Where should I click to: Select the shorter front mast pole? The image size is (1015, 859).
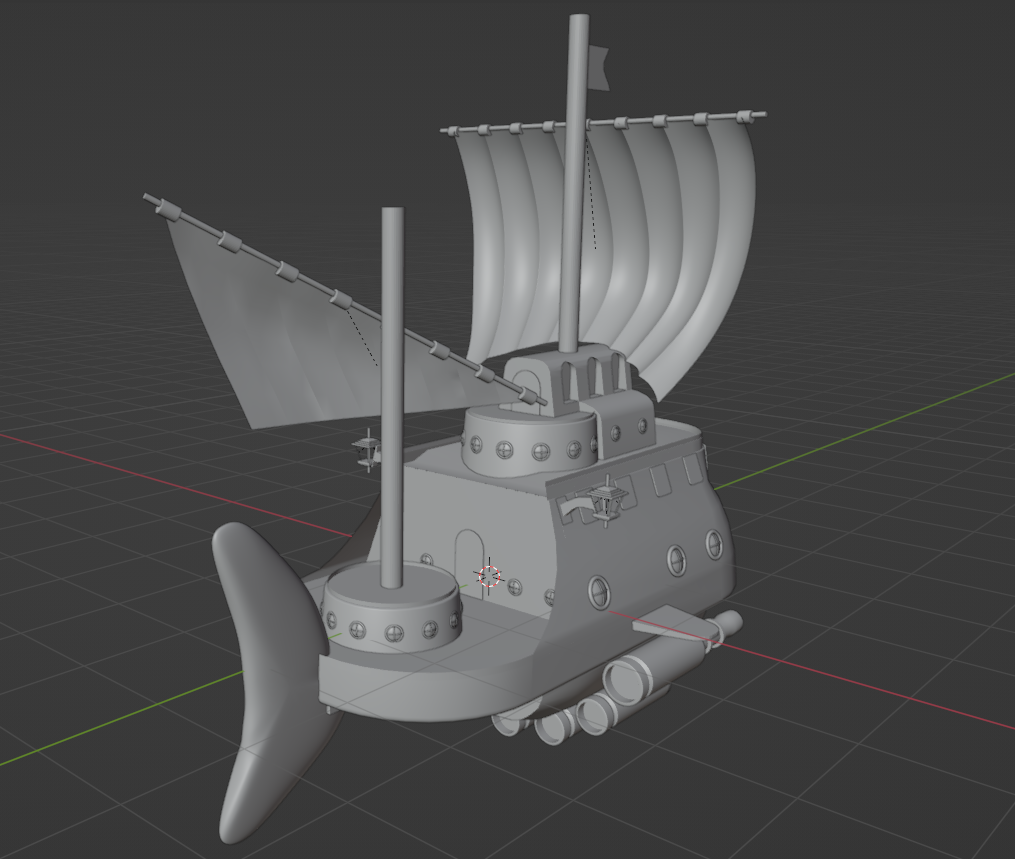point(392,400)
